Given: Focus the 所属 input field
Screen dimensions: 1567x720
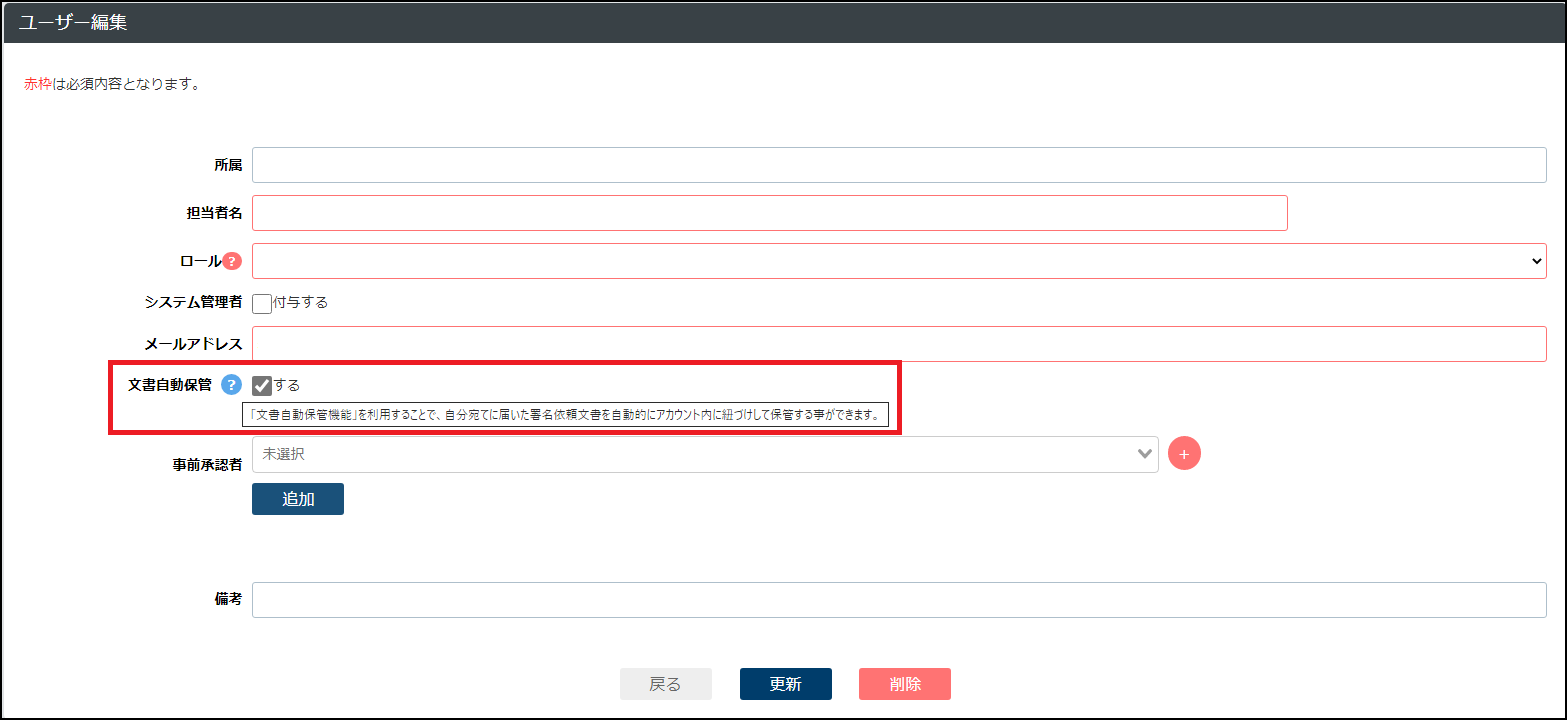Looking at the screenshot, I should click(898, 165).
